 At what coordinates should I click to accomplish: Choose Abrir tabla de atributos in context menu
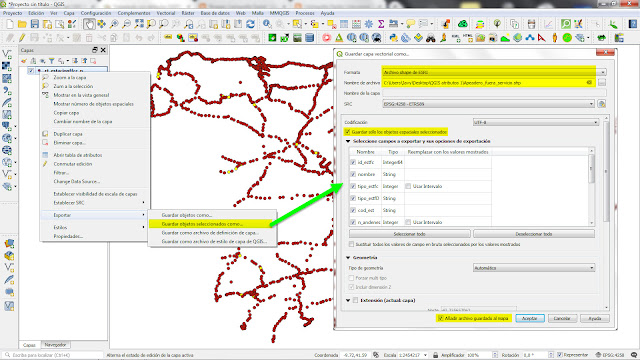click(78, 155)
